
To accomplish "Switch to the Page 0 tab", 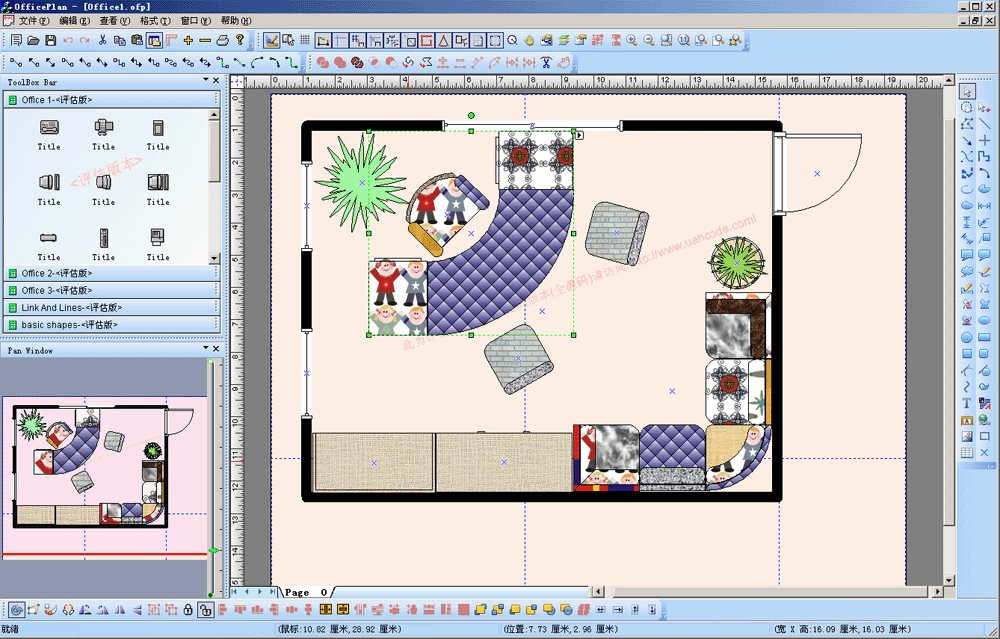I will [306, 592].
